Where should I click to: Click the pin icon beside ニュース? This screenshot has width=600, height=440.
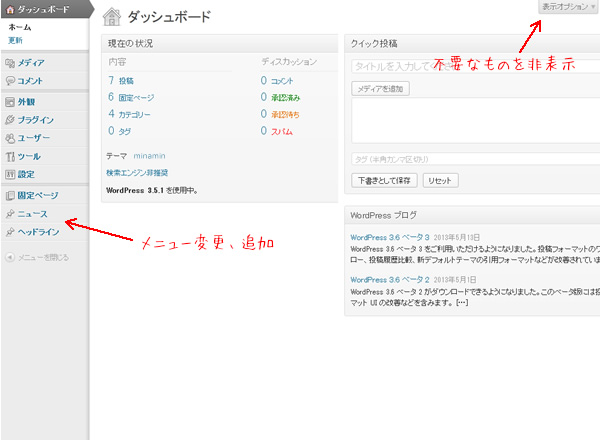point(10,214)
